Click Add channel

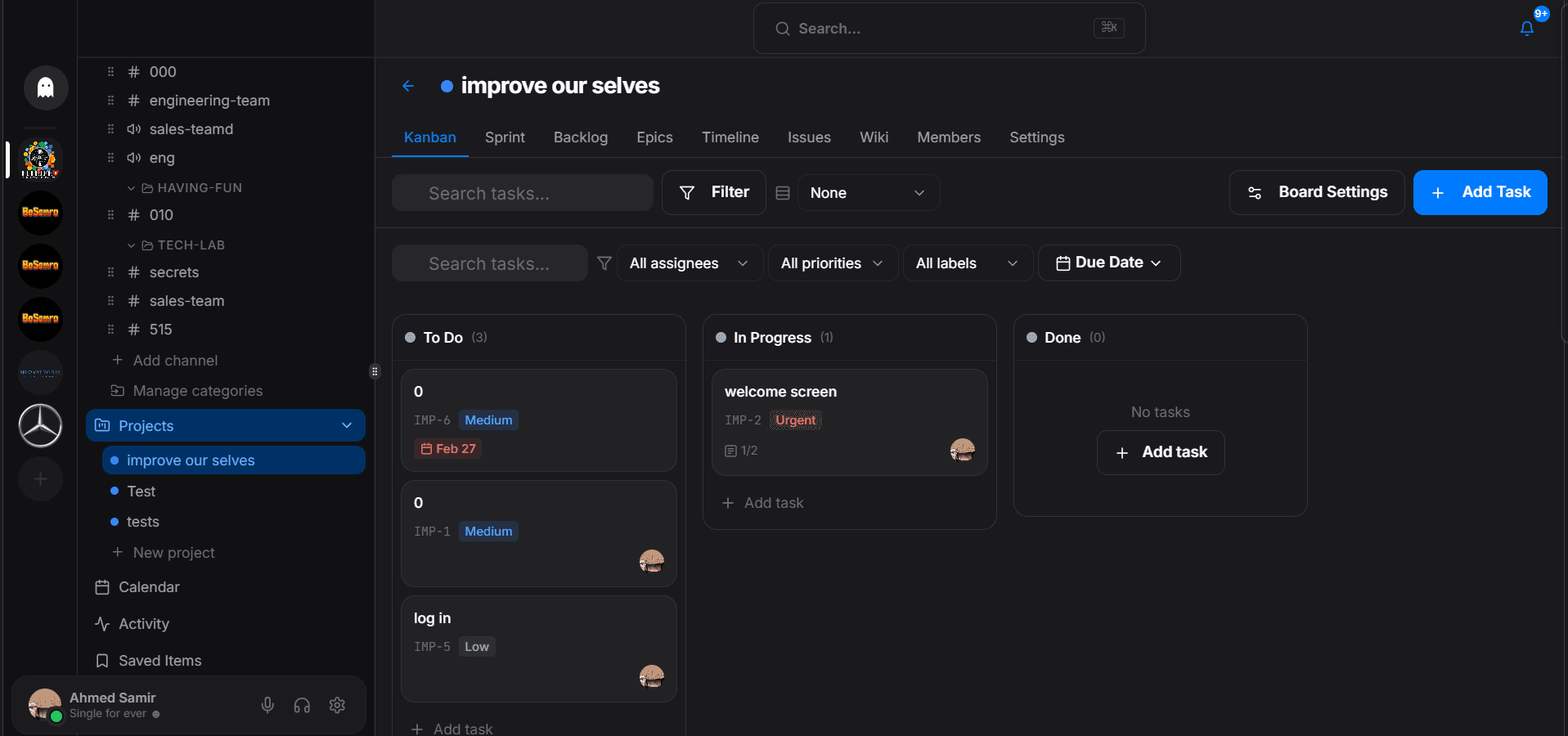(x=164, y=361)
